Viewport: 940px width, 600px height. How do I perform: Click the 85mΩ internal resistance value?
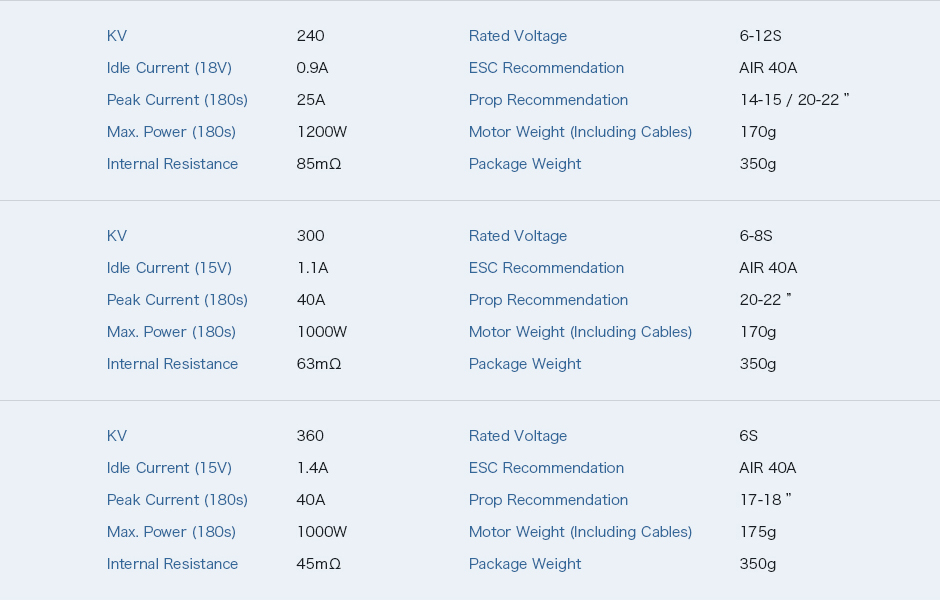pos(319,164)
